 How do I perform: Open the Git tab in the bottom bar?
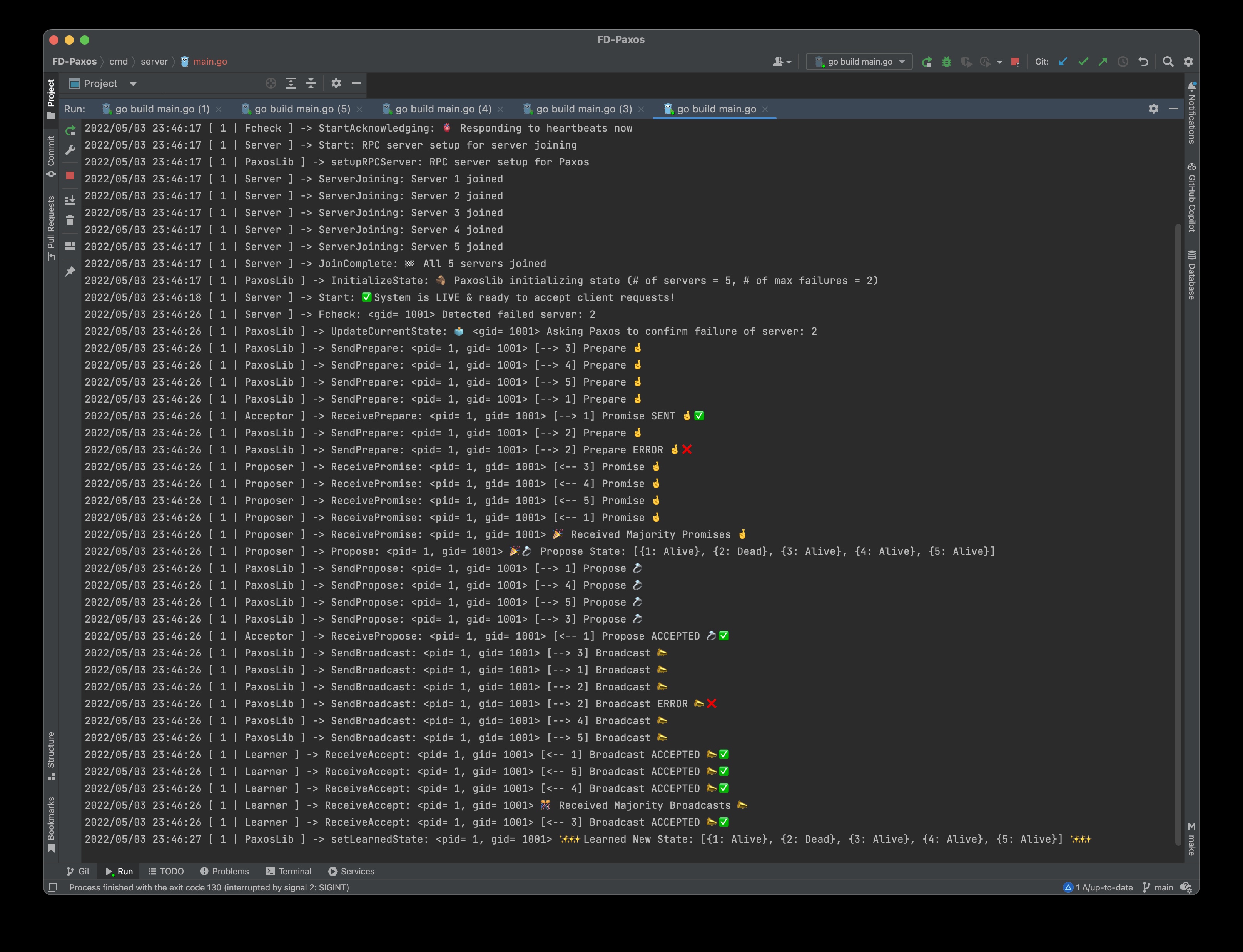(78, 871)
